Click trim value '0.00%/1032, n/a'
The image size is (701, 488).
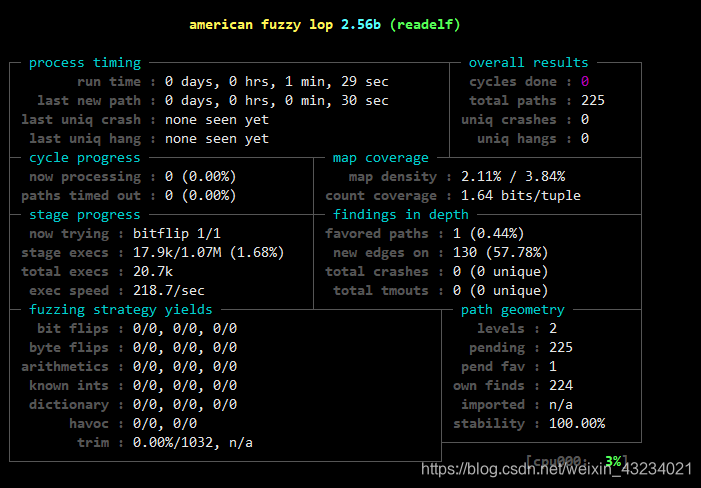point(193,442)
